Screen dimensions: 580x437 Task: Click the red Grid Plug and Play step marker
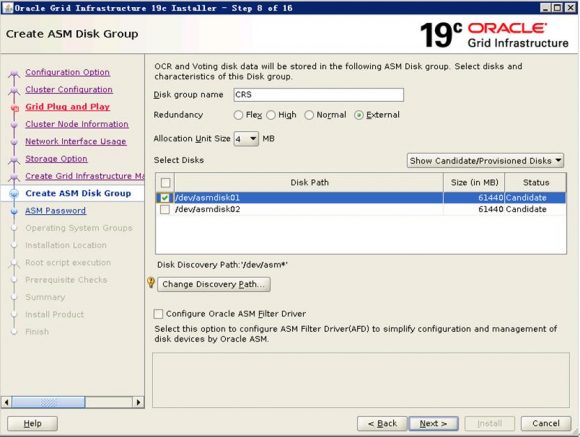pos(14,108)
